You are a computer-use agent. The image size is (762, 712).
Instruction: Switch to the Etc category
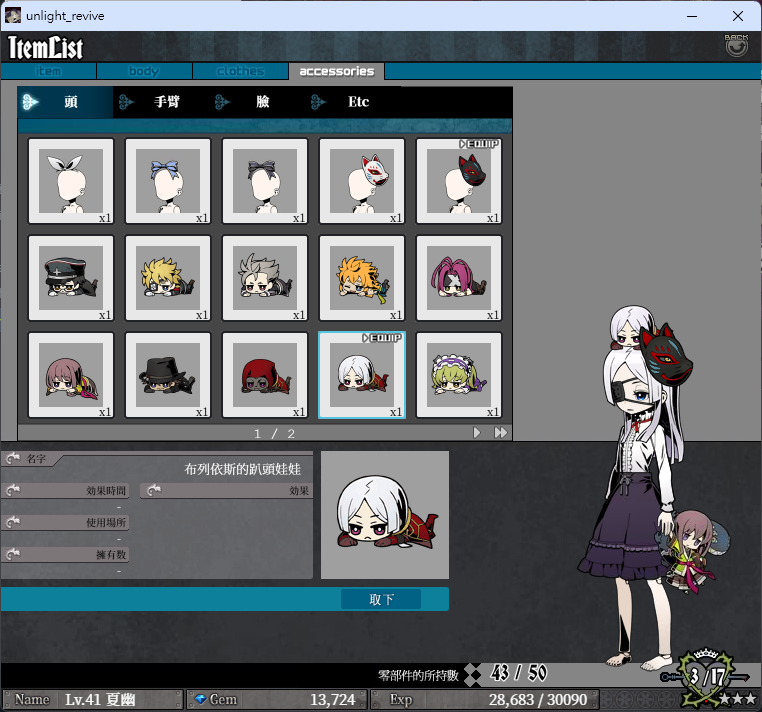point(354,102)
